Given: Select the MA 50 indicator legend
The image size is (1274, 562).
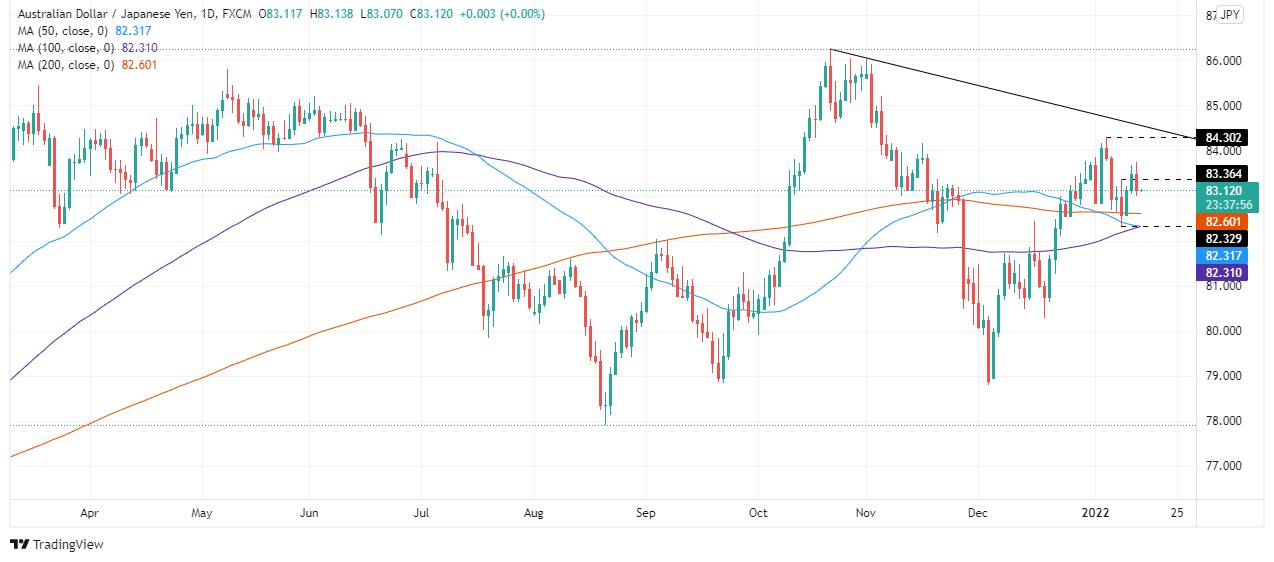Looking at the screenshot, I should (79, 32).
